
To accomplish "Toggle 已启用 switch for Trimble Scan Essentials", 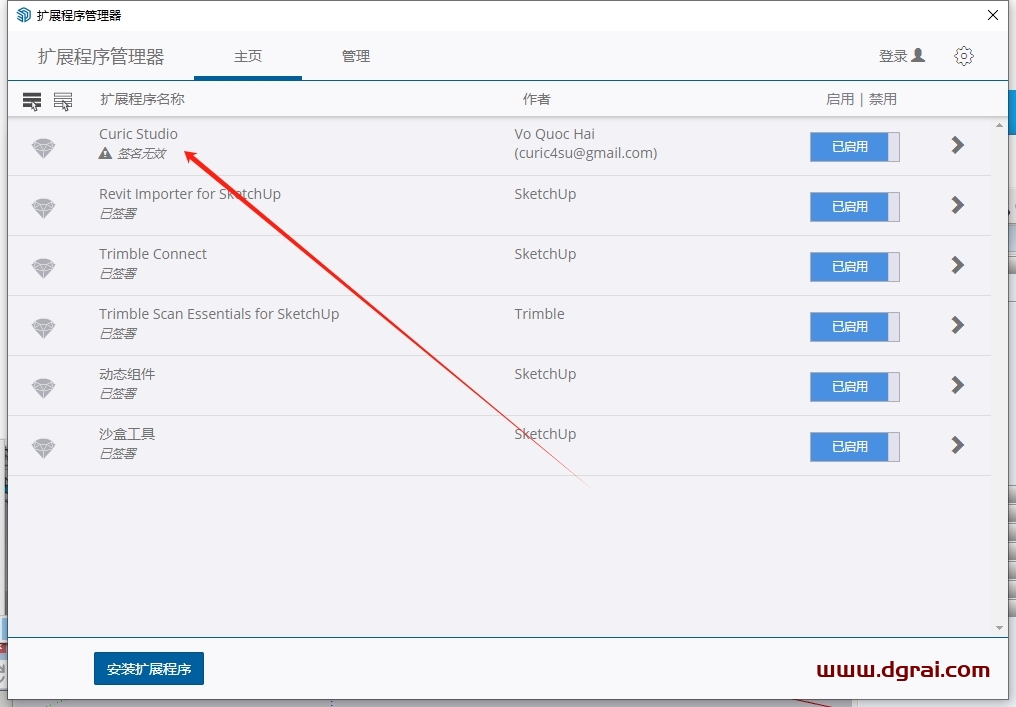I will (855, 327).
